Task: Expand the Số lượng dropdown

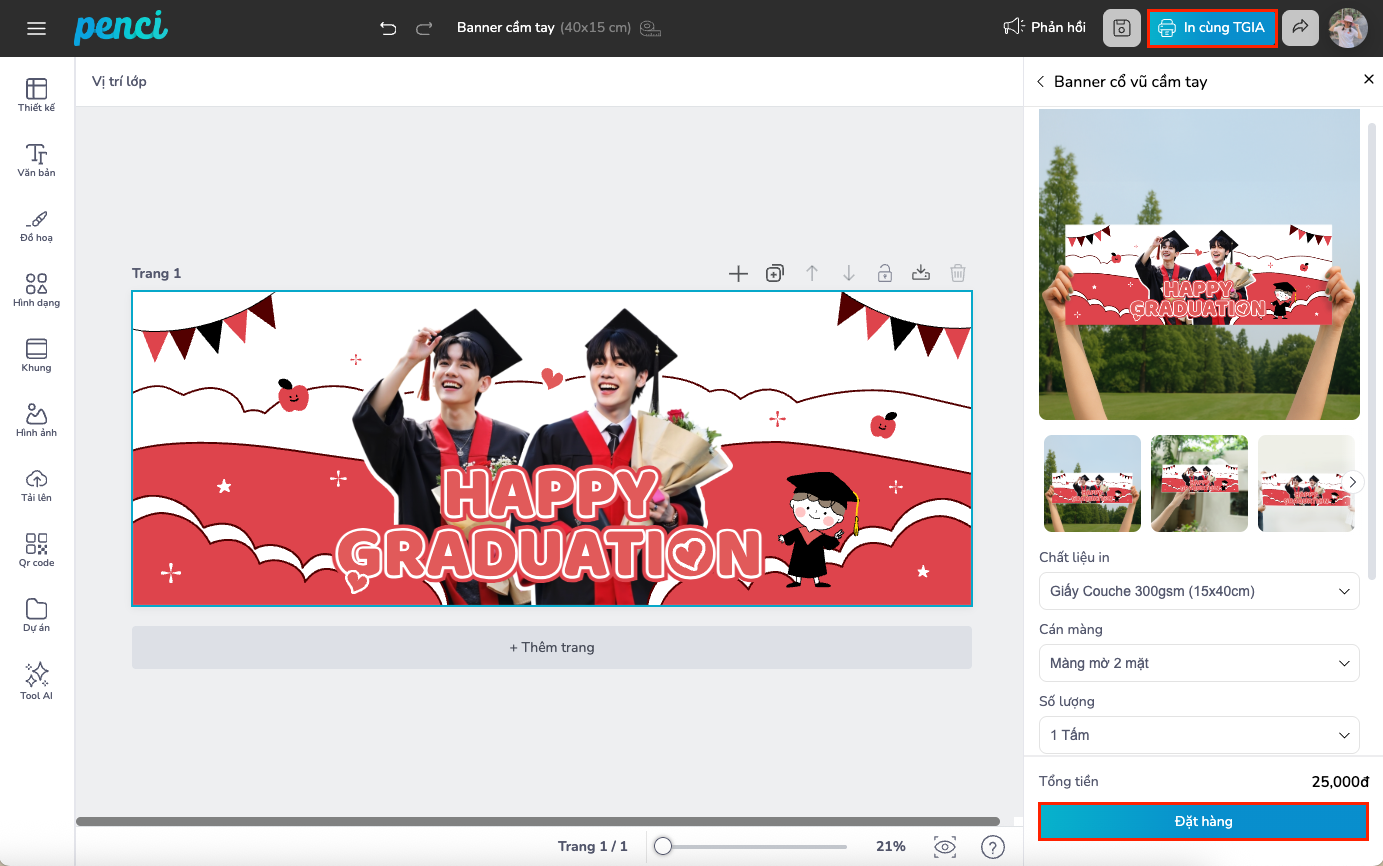Action: 1198,735
